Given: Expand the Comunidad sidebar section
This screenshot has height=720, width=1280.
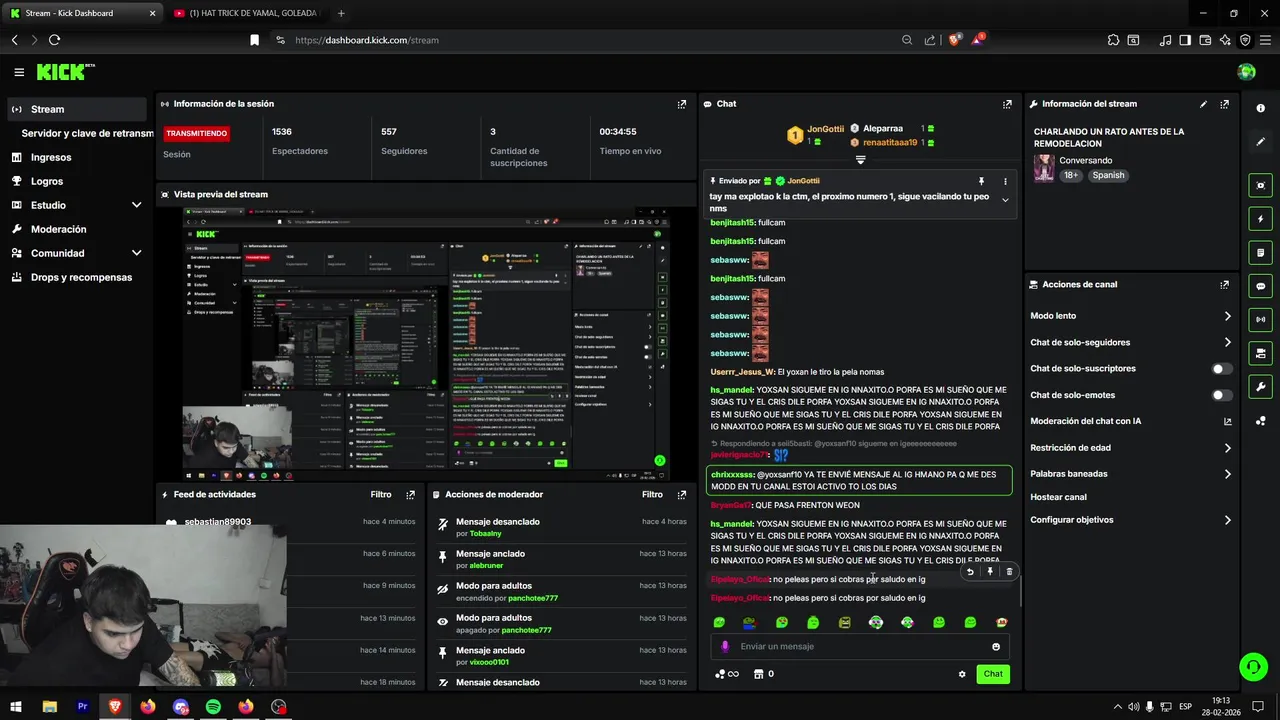Looking at the screenshot, I should click(x=136, y=253).
